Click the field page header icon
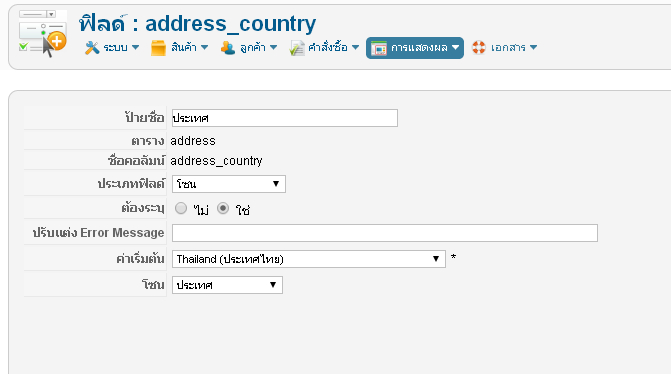The height and width of the screenshot is (374, 671). pyautogui.click(x=43, y=33)
